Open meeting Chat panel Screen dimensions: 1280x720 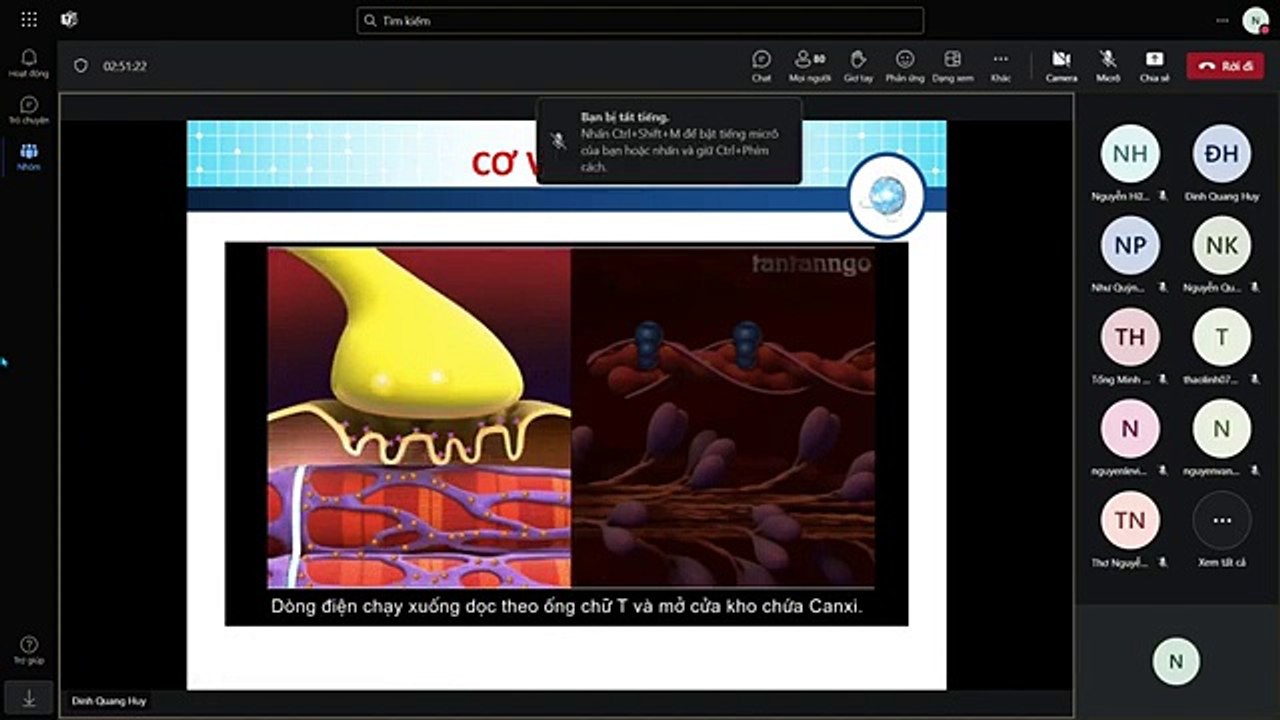[x=762, y=66]
